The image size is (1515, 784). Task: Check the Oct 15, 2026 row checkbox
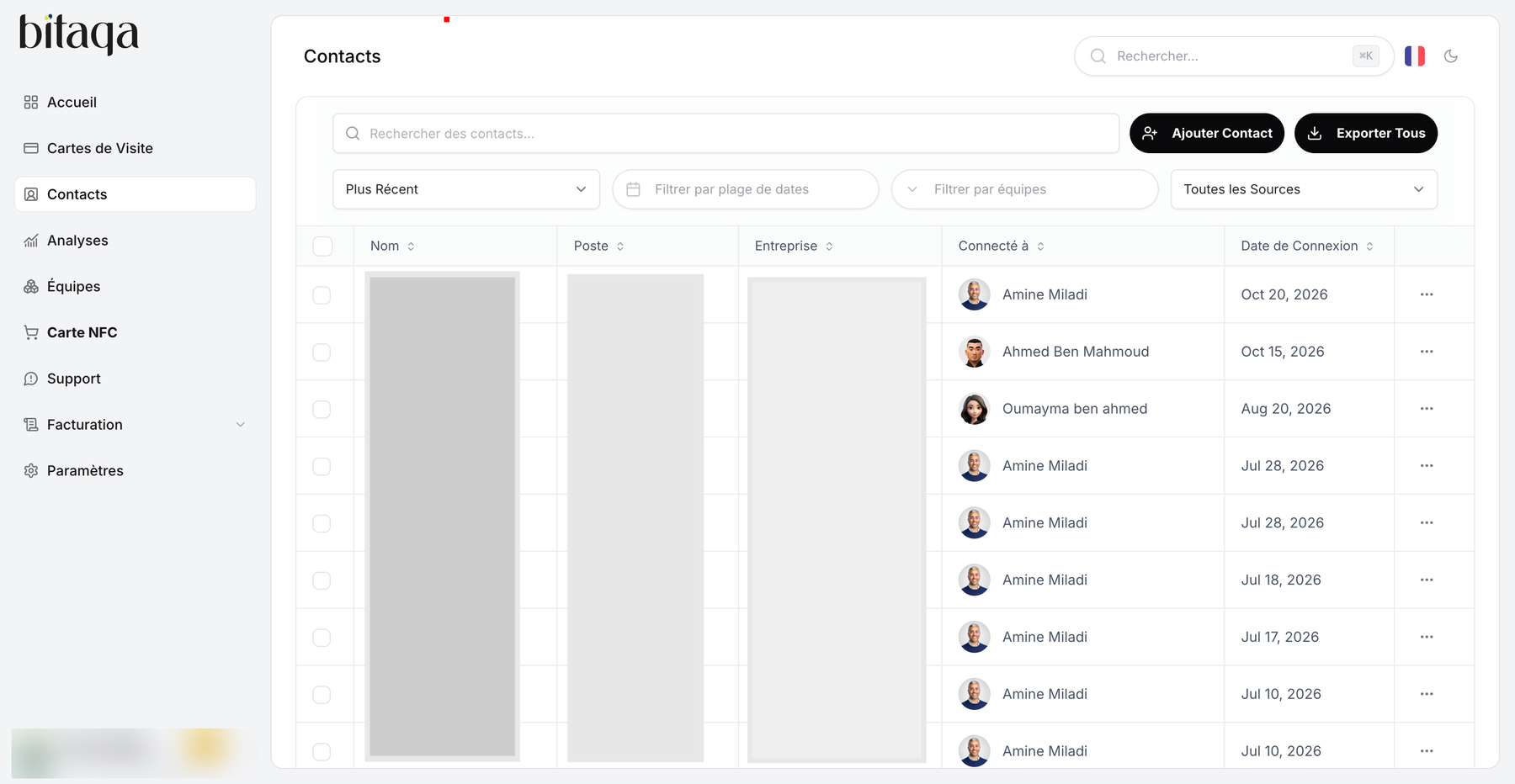pyautogui.click(x=322, y=352)
